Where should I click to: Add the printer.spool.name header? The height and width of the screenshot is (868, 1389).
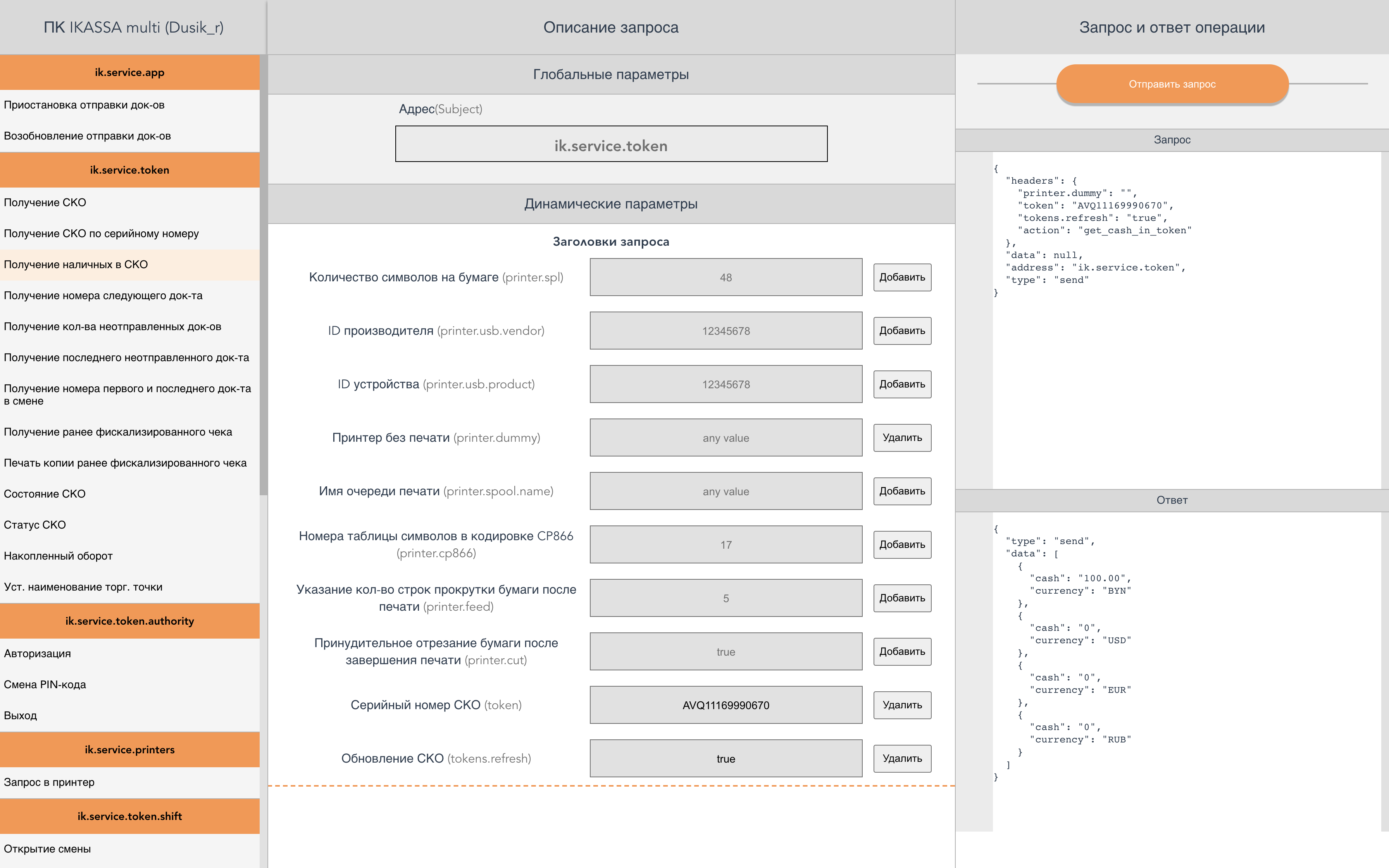902,491
